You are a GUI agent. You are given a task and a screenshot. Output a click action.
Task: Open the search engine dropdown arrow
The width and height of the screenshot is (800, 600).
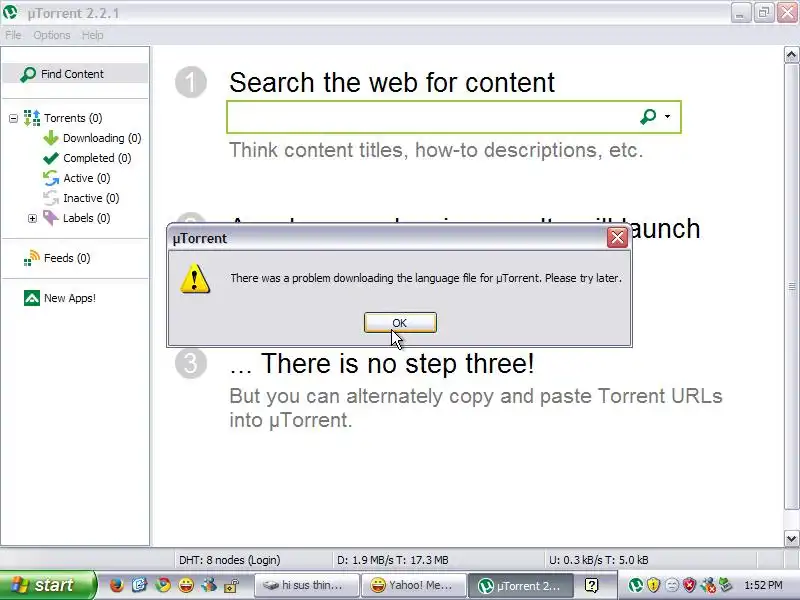(667, 116)
